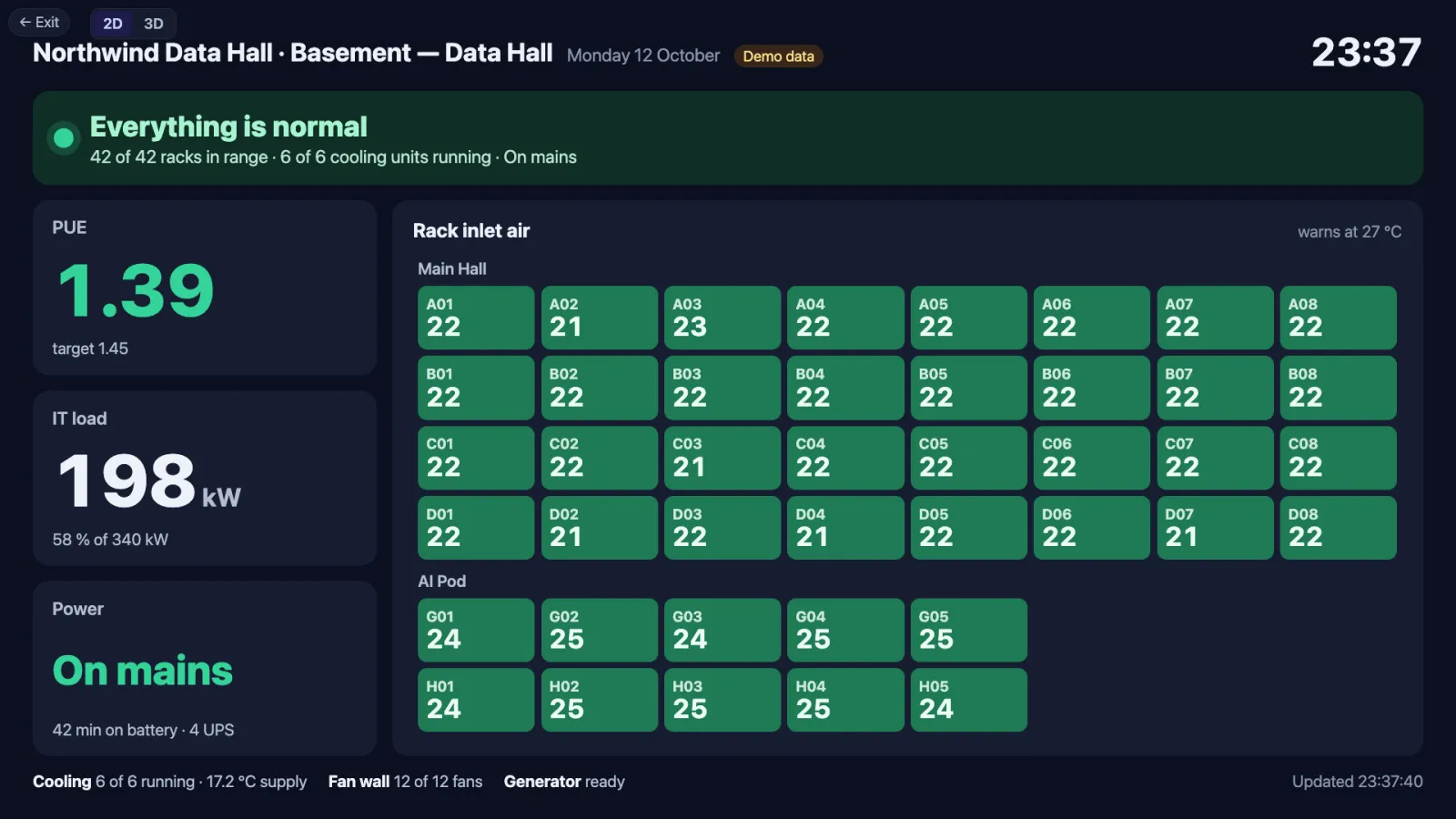This screenshot has height=819, width=1456.
Task: Click the Generator ready status
Action: pyautogui.click(x=564, y=782)
